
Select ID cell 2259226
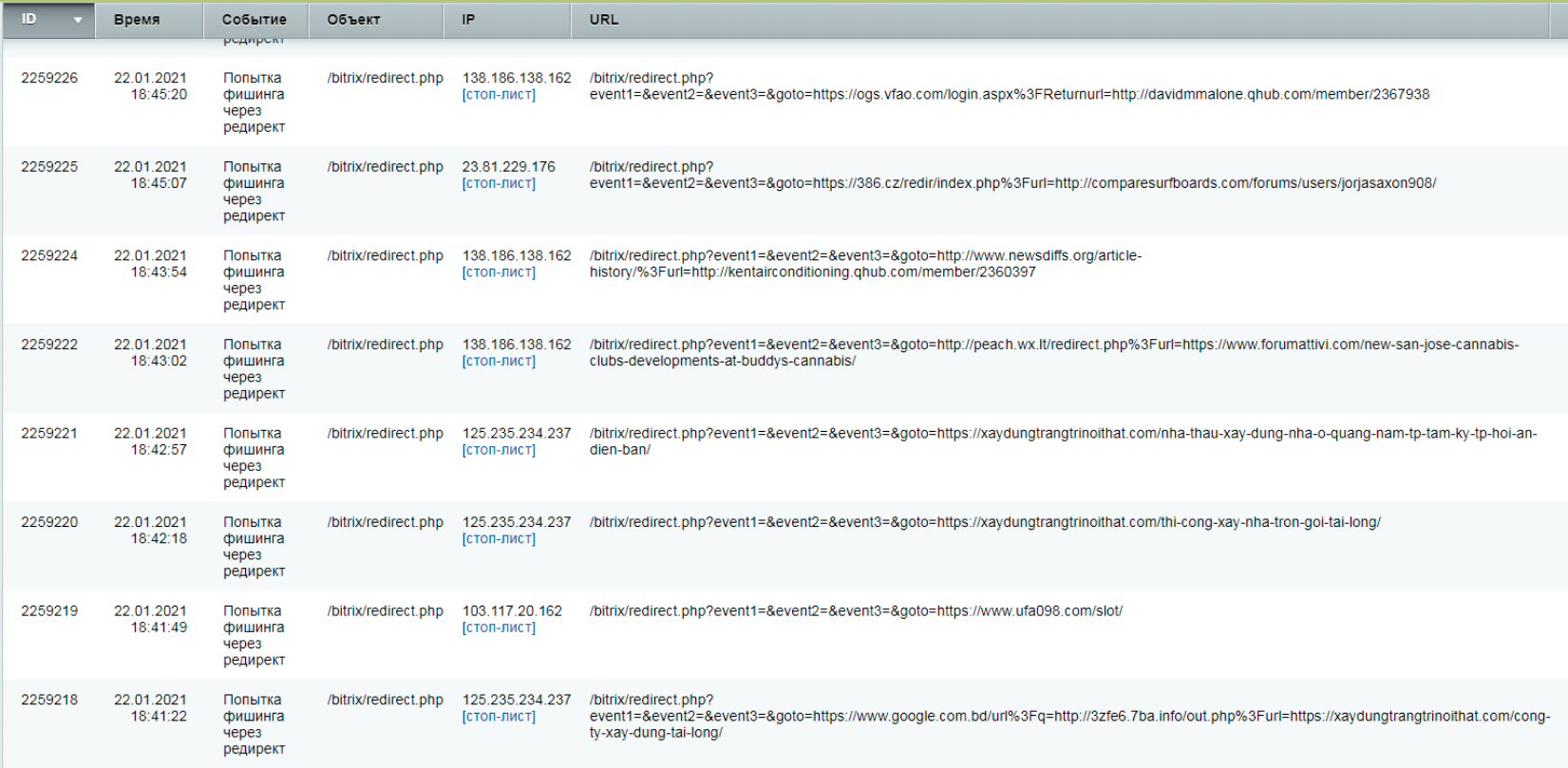click(49, 78)
